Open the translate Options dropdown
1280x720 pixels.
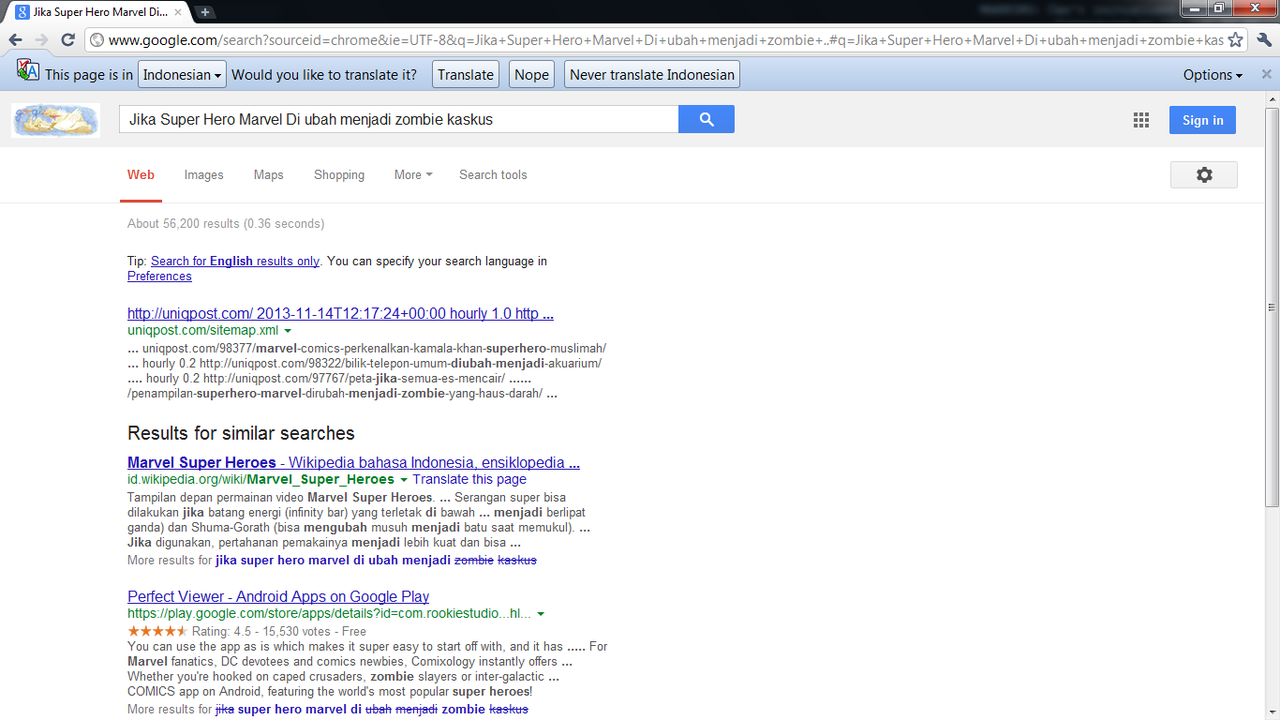[x=1213, y=75]
